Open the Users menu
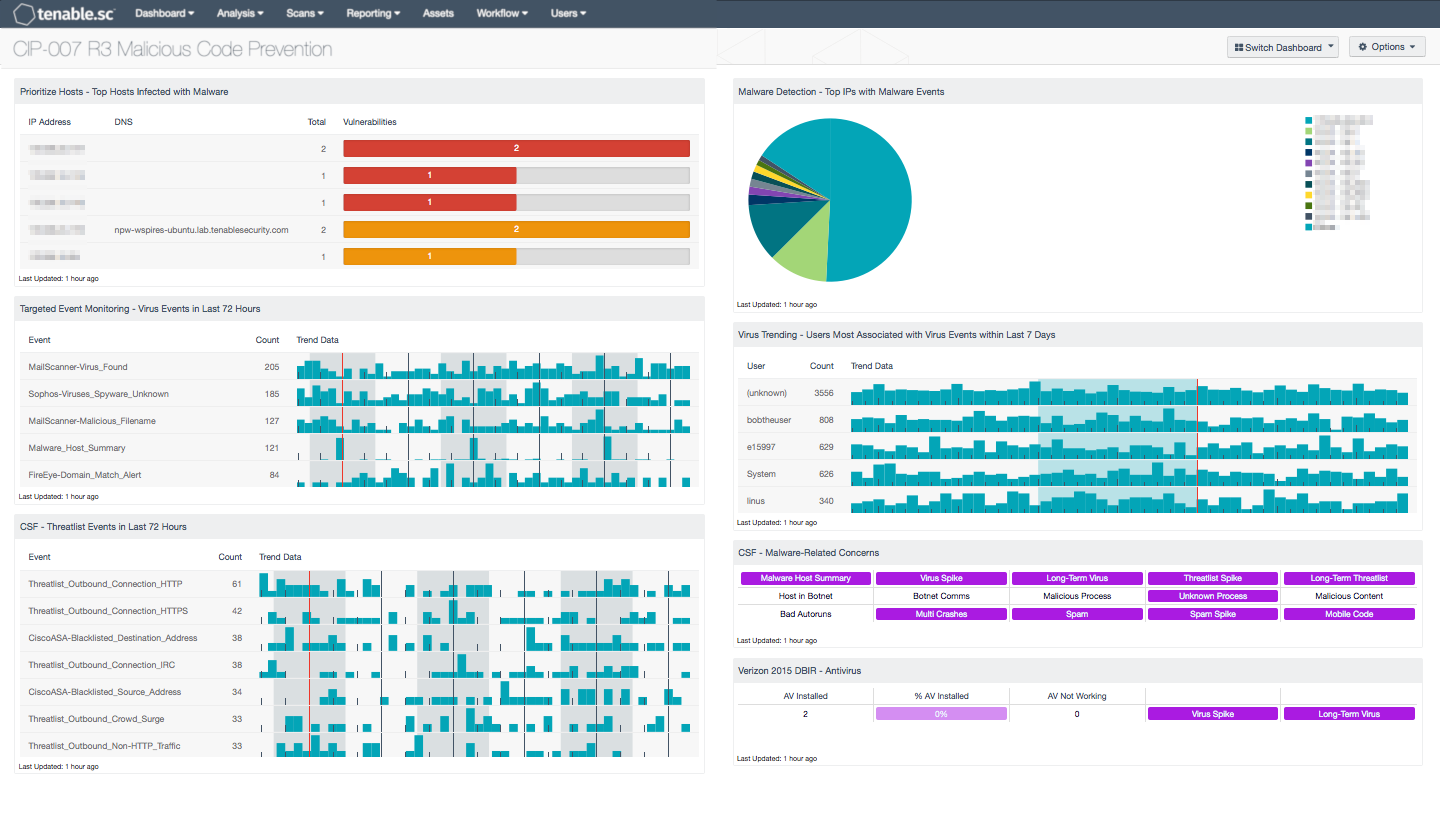 [568, 14]
